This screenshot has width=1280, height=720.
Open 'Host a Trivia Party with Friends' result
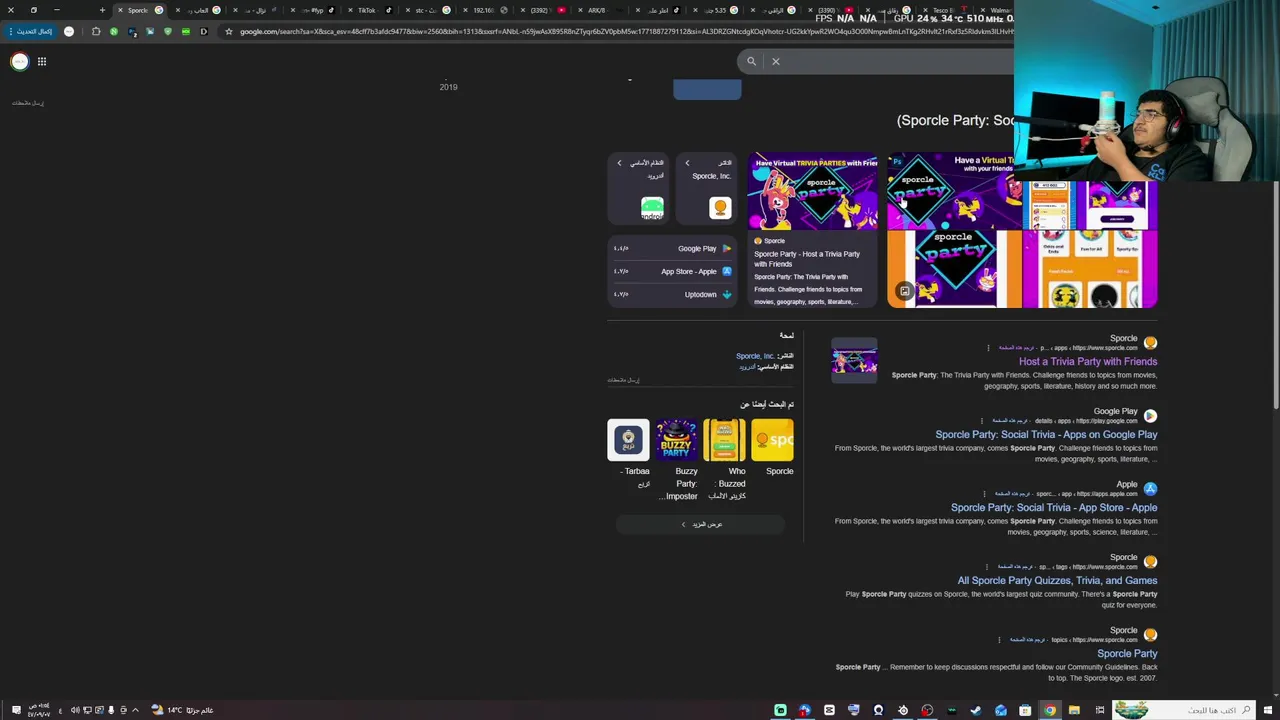[1088, 361]
